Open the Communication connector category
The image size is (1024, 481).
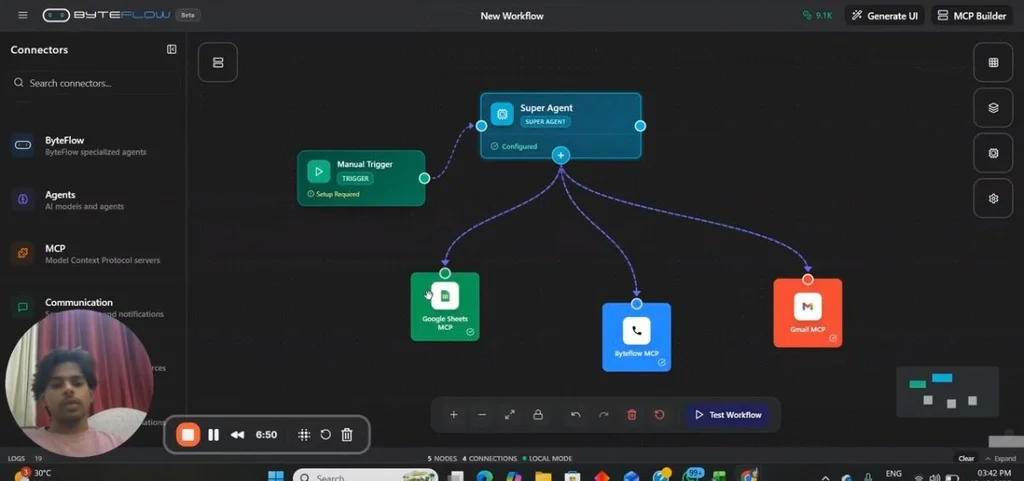pos(95,307)
